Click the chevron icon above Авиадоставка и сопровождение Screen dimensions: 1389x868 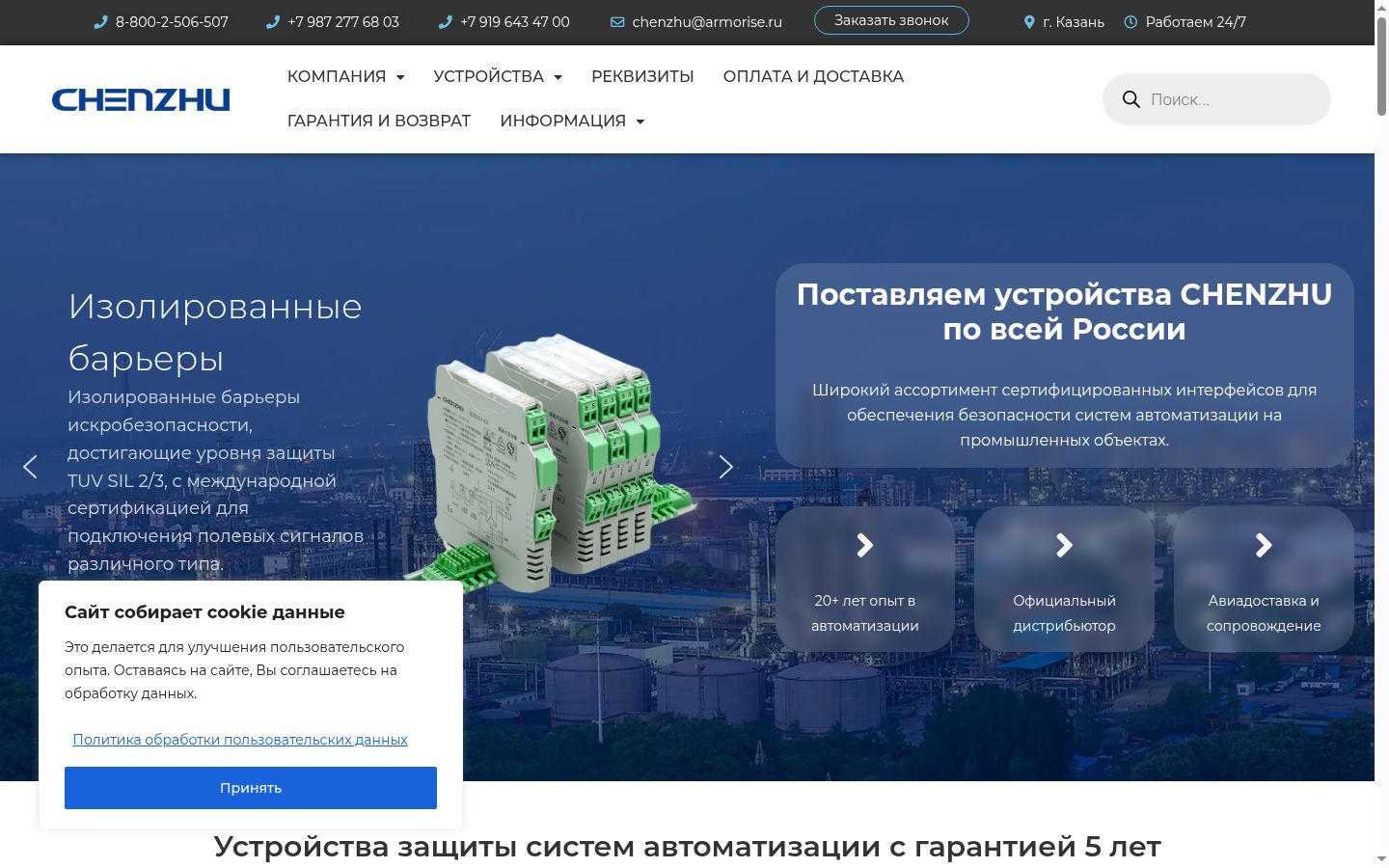[1264, 546]
